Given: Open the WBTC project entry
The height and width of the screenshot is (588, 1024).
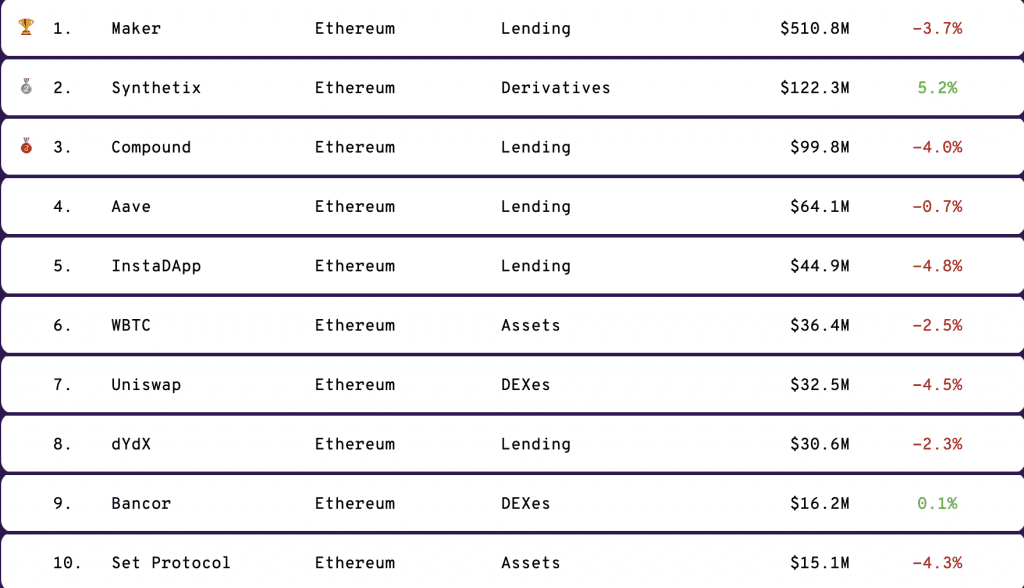Looking at the screenshot, I should pos(131,325).
